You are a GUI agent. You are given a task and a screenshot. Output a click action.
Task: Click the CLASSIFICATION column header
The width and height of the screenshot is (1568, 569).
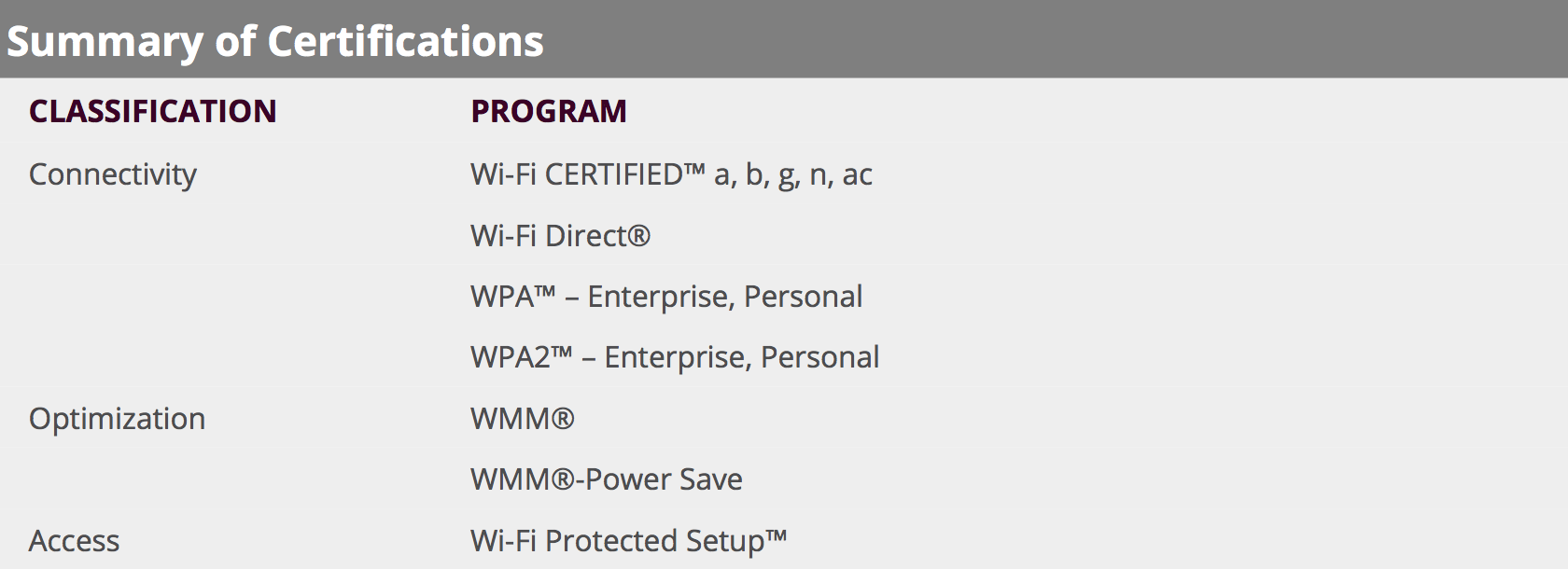[152, 111]
